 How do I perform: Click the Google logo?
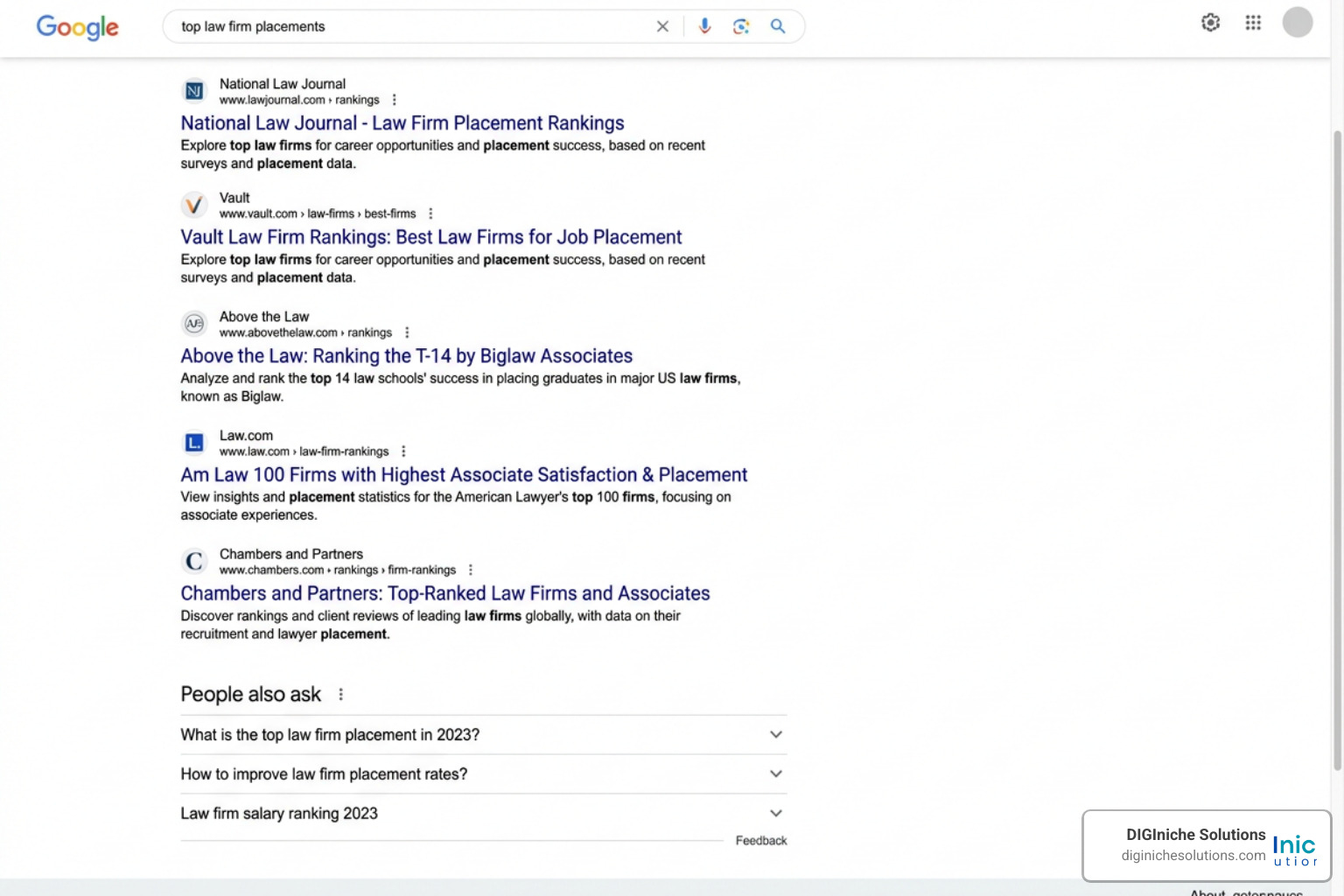pyautogui.click(x=77, y=27)
